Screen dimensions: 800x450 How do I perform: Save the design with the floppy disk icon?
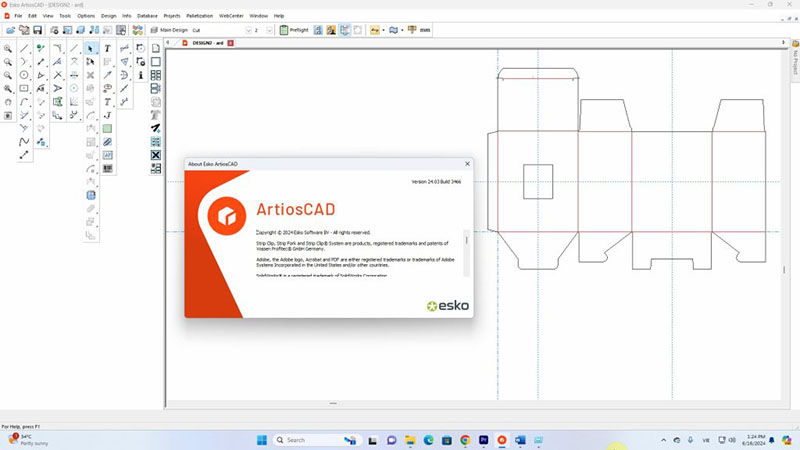click(x=37, y=30)
